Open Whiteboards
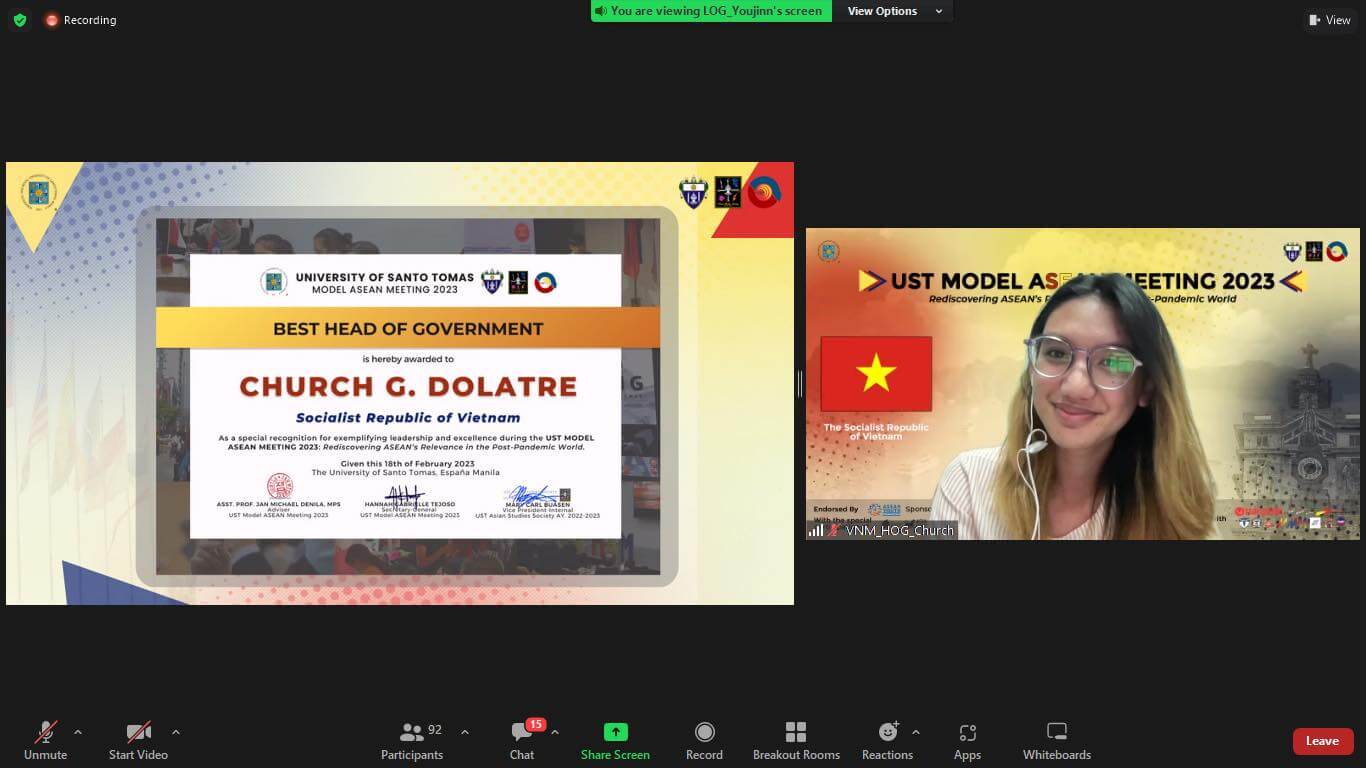1366x768 pixels. point(1057,741)
